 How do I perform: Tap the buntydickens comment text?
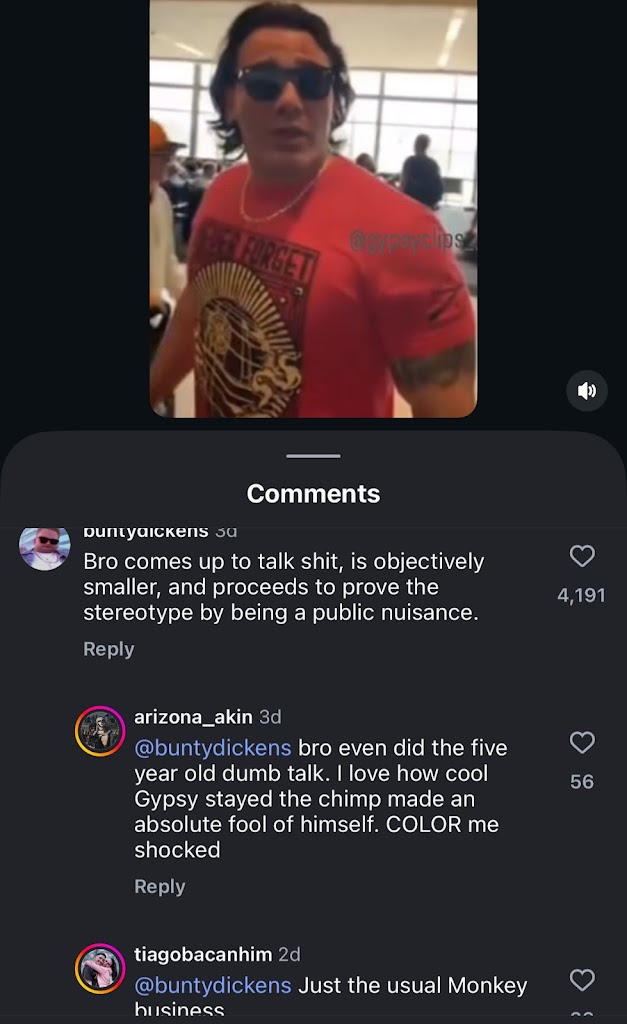click(283, 587)
